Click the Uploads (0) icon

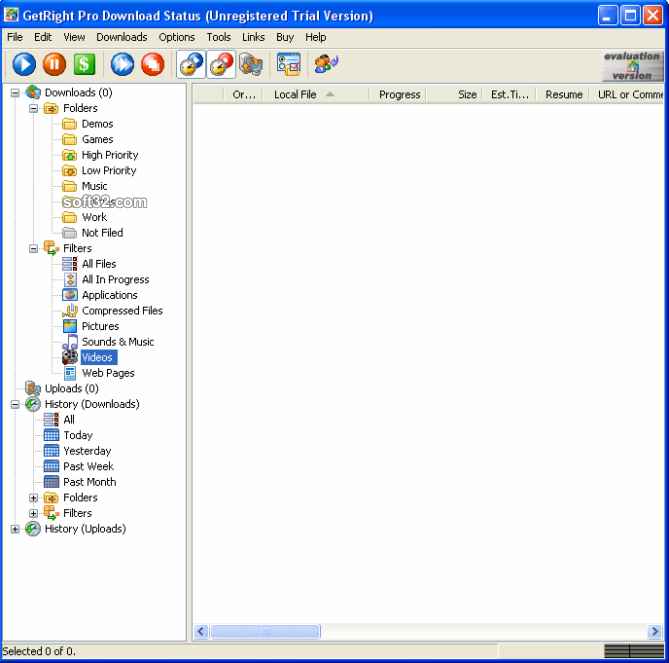coord(33,389)
